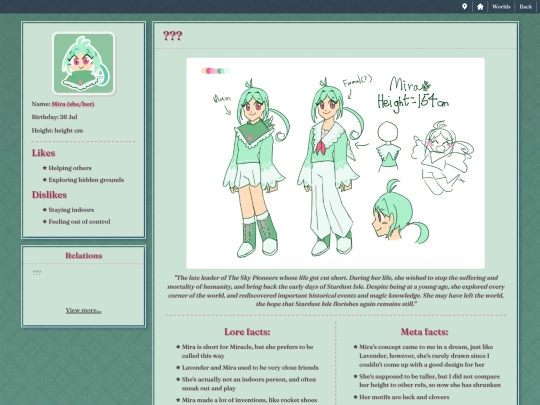Click the Dislikes heading
This screenshot has height=405, width=540.
tap(49, 195)
